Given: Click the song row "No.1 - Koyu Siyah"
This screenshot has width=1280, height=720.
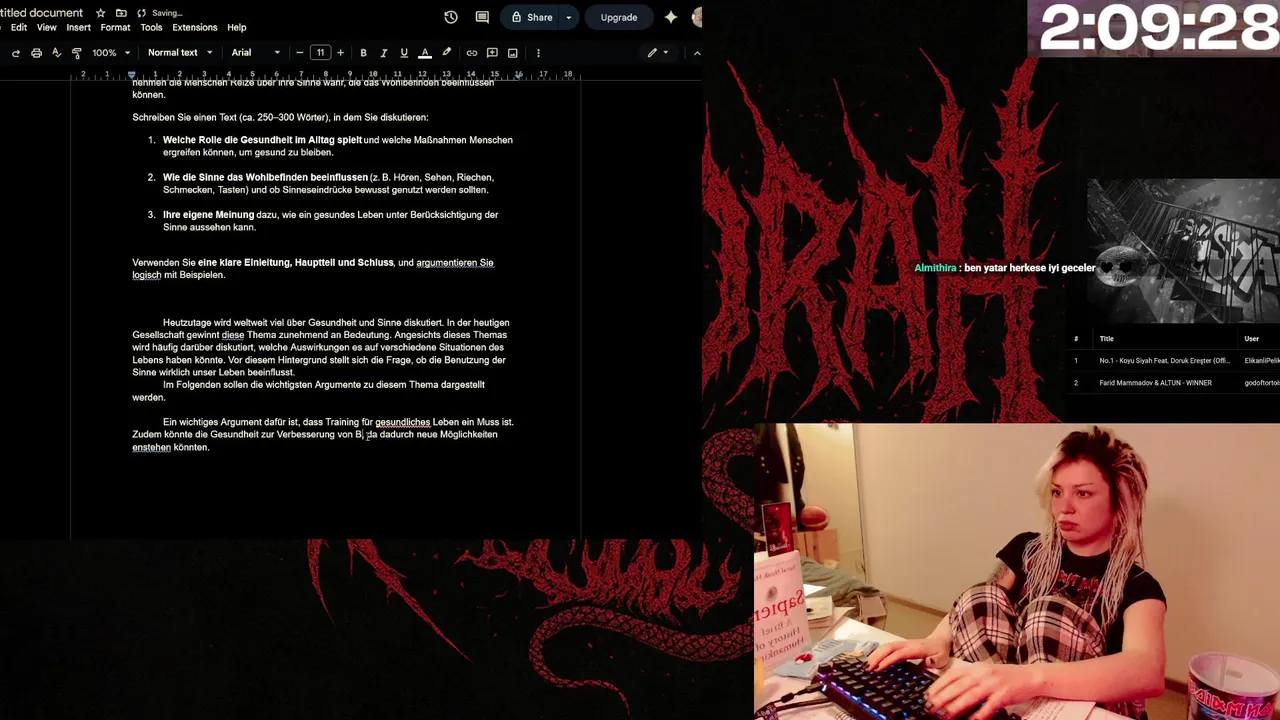Looking at the screenshot, I should (1175, 361).
